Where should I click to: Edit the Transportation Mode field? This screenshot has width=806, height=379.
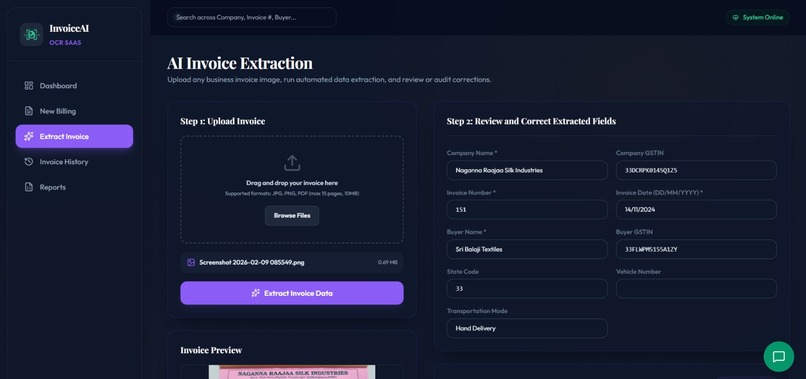pos(527,328)
